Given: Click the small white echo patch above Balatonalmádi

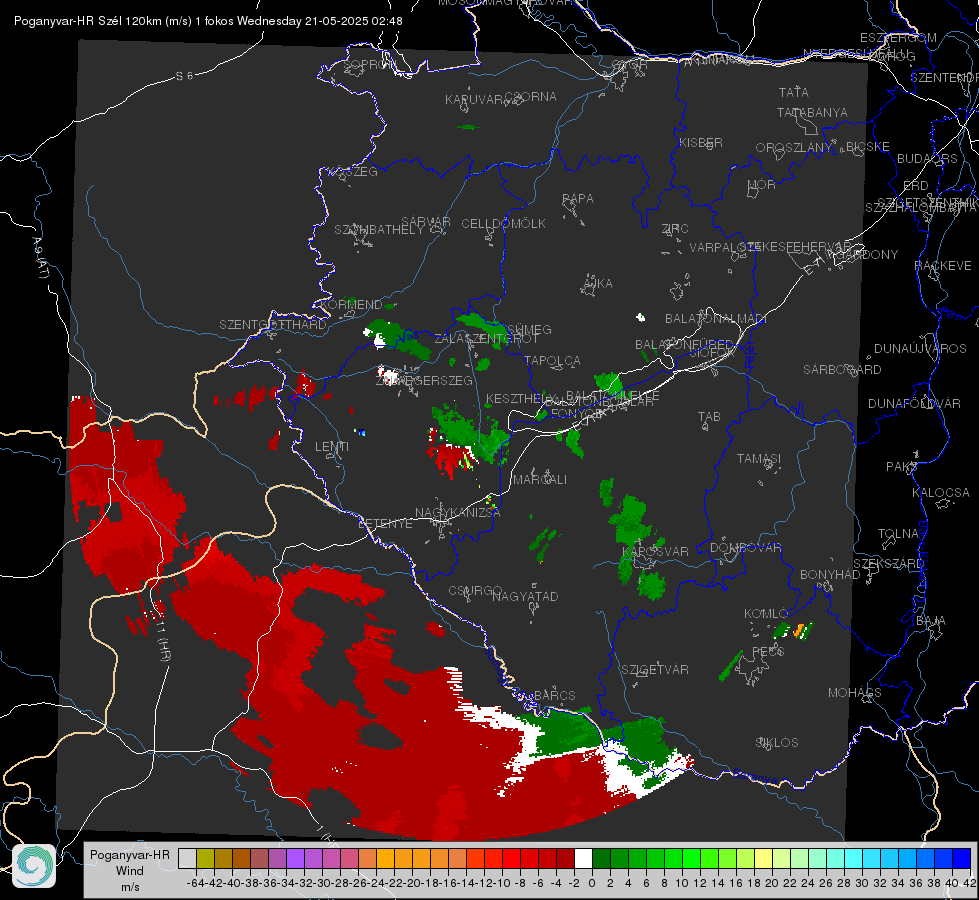Looking at the screenshot, I should (x=640, y=317).
